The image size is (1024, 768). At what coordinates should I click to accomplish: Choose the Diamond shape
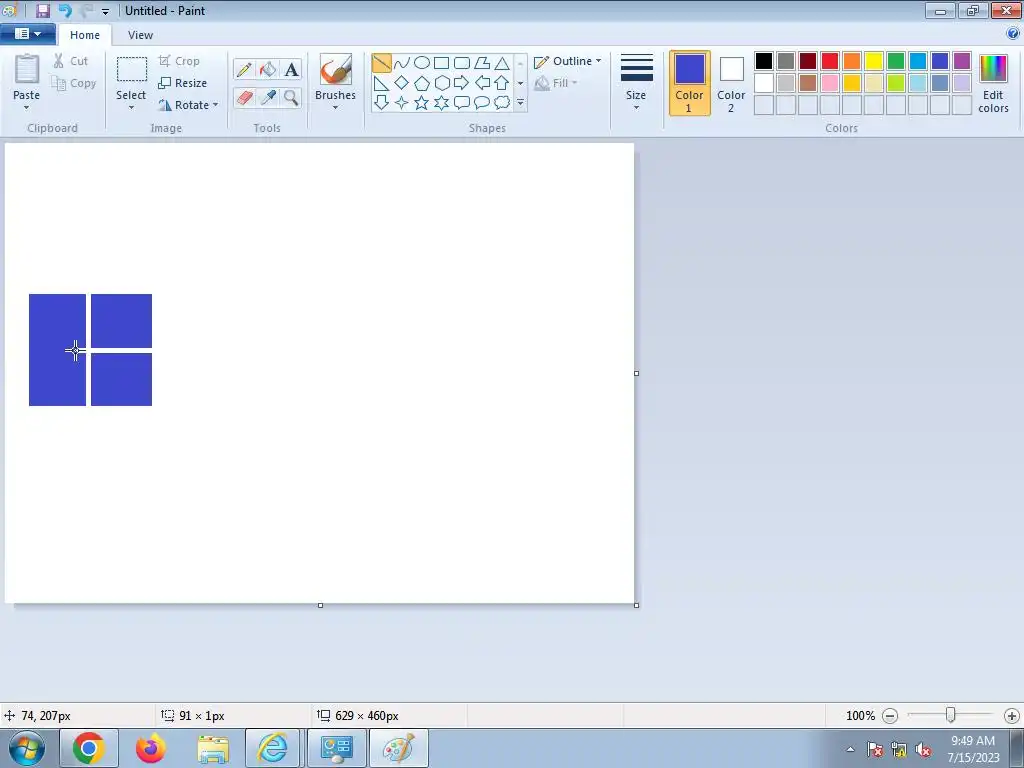click(402, 83)
